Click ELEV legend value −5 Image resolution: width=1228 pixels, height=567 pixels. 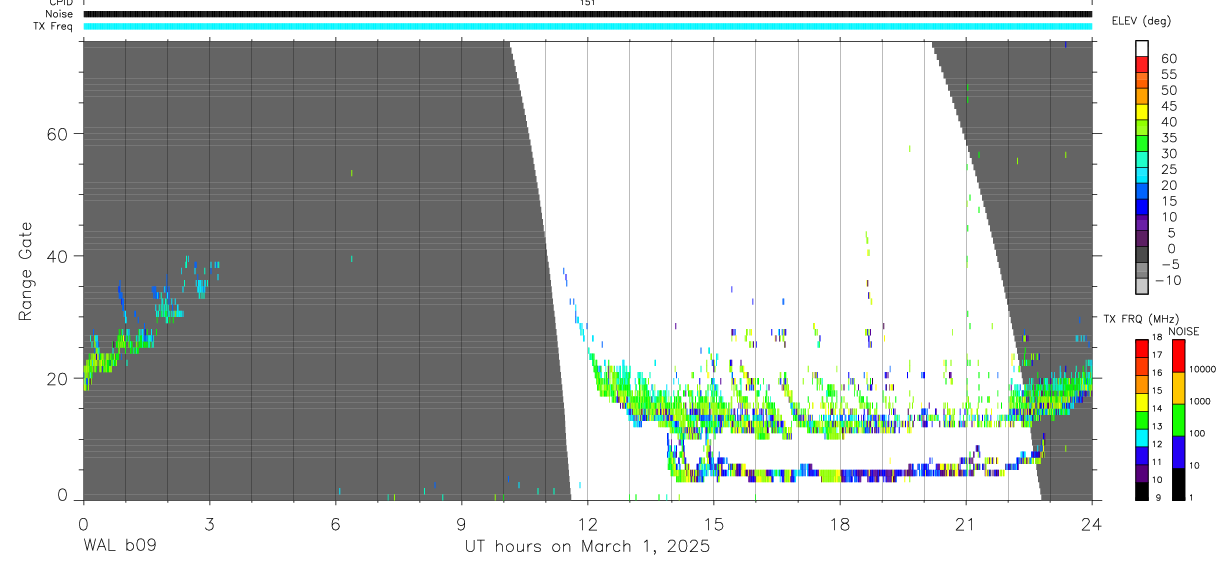[1171, 264]
